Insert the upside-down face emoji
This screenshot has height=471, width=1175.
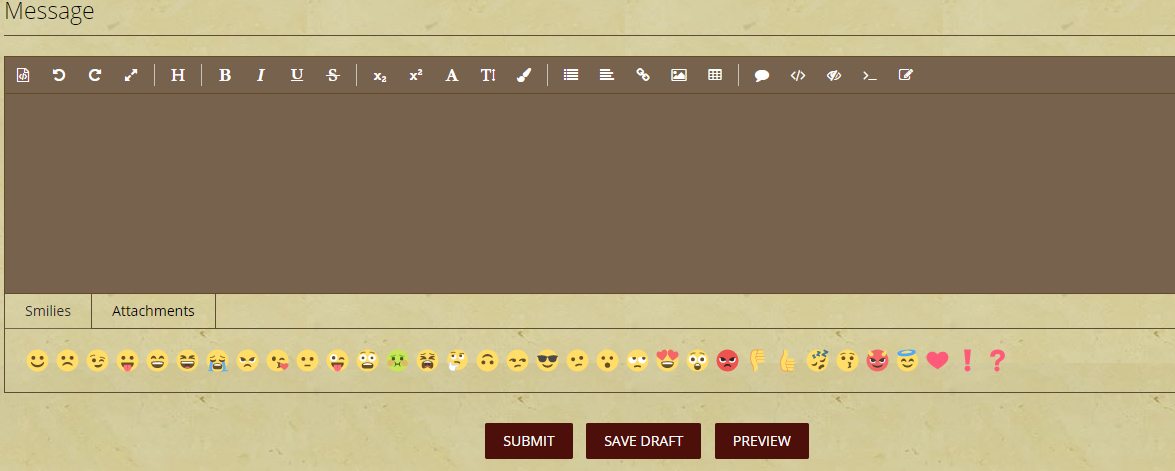point(487,361)
